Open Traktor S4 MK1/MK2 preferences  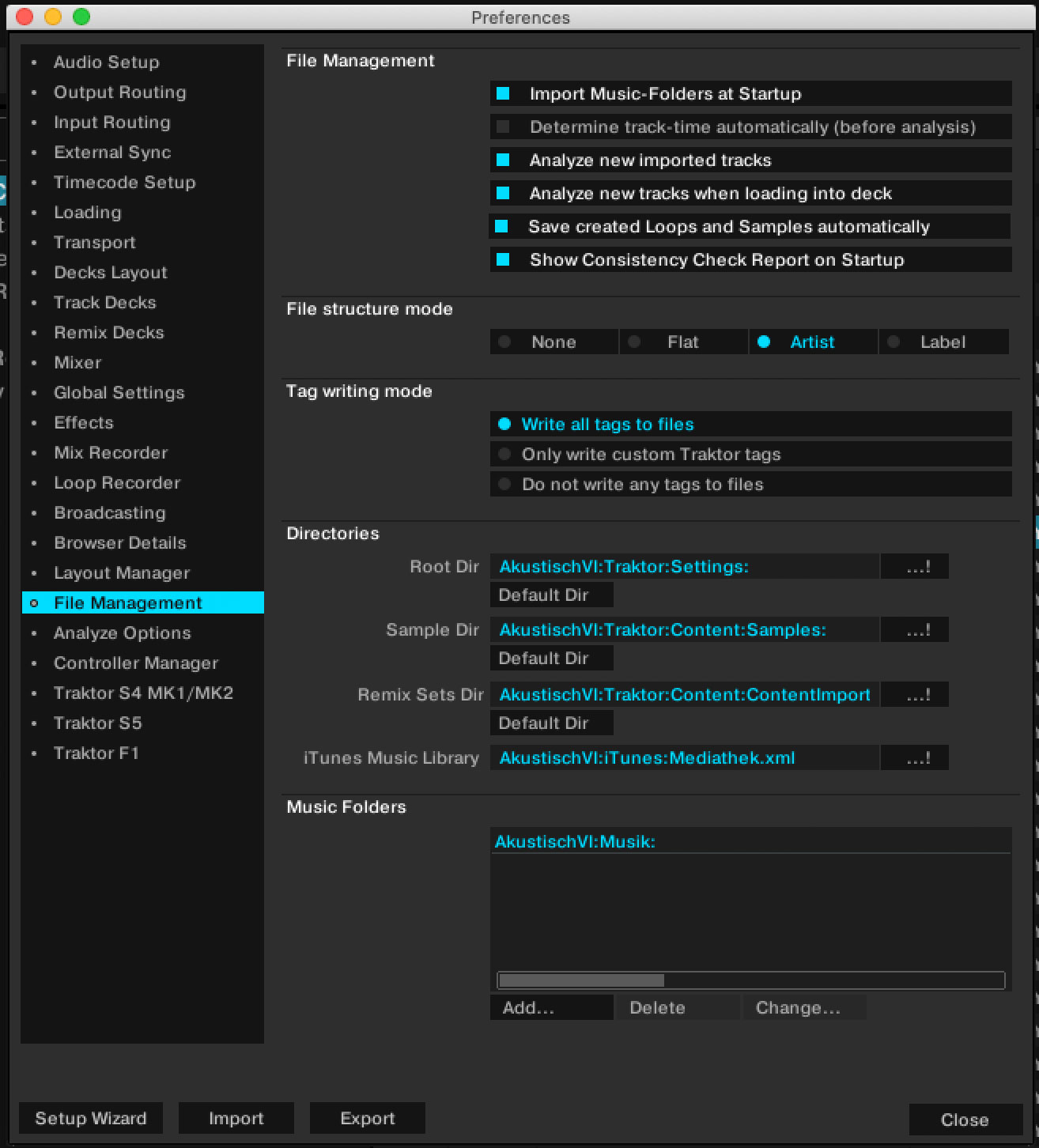142,693
